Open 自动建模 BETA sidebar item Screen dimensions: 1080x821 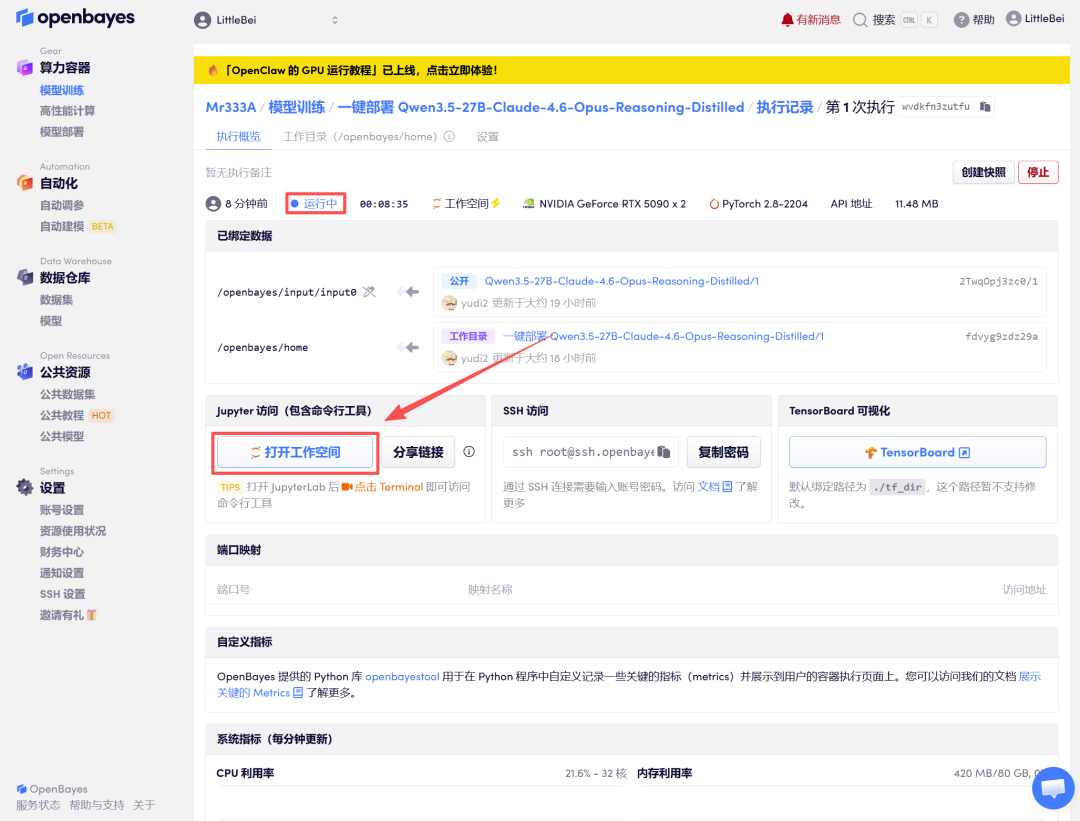point(78,227)
